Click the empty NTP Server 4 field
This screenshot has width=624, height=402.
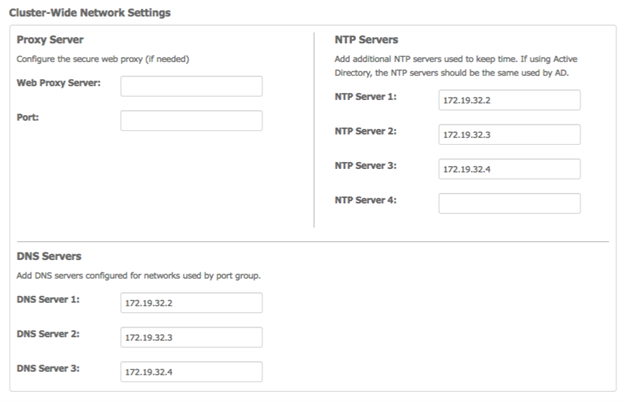coord(509,203)
